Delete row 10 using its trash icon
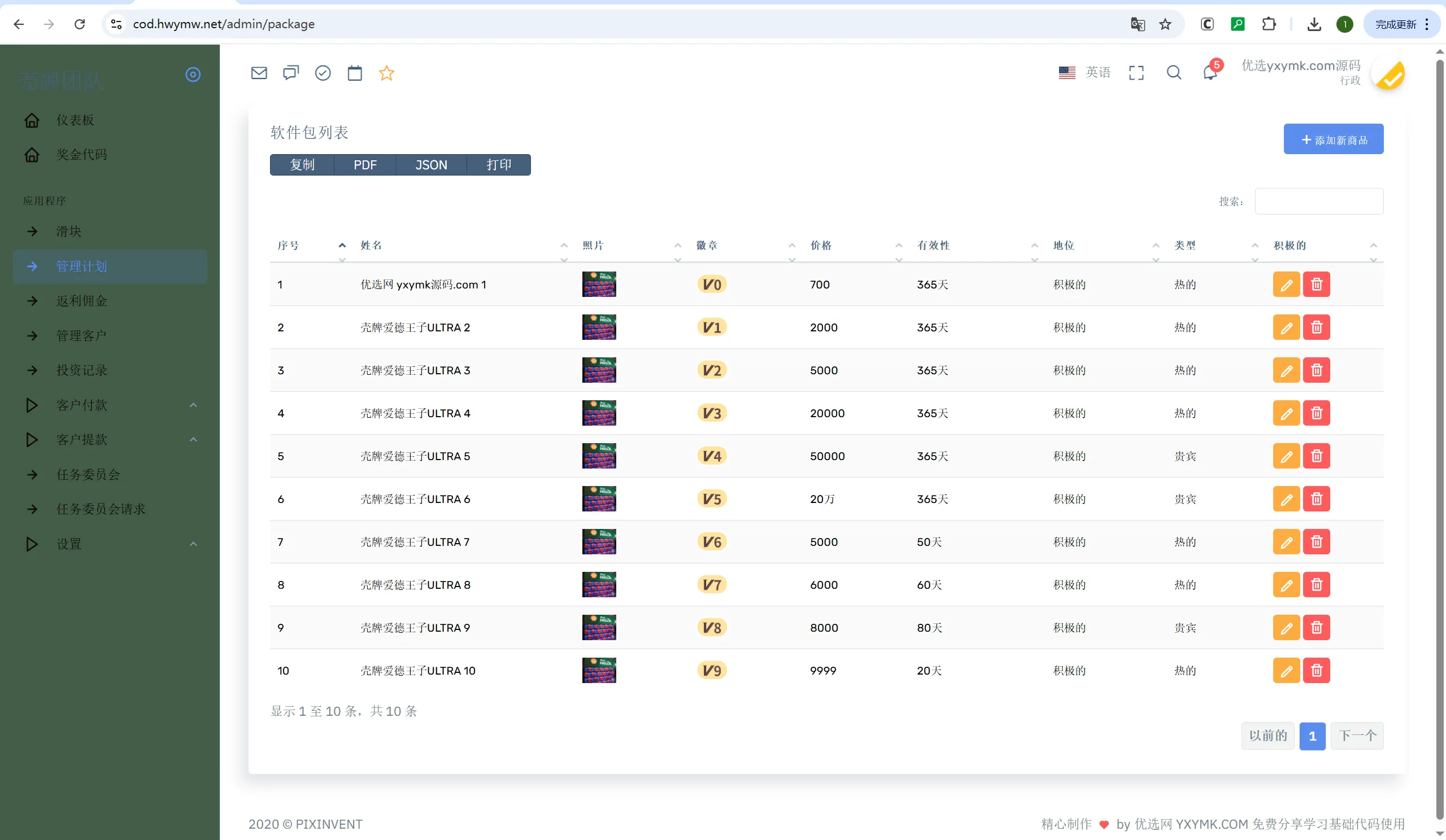This screenshot has width=1446, height=840. 1317,670
